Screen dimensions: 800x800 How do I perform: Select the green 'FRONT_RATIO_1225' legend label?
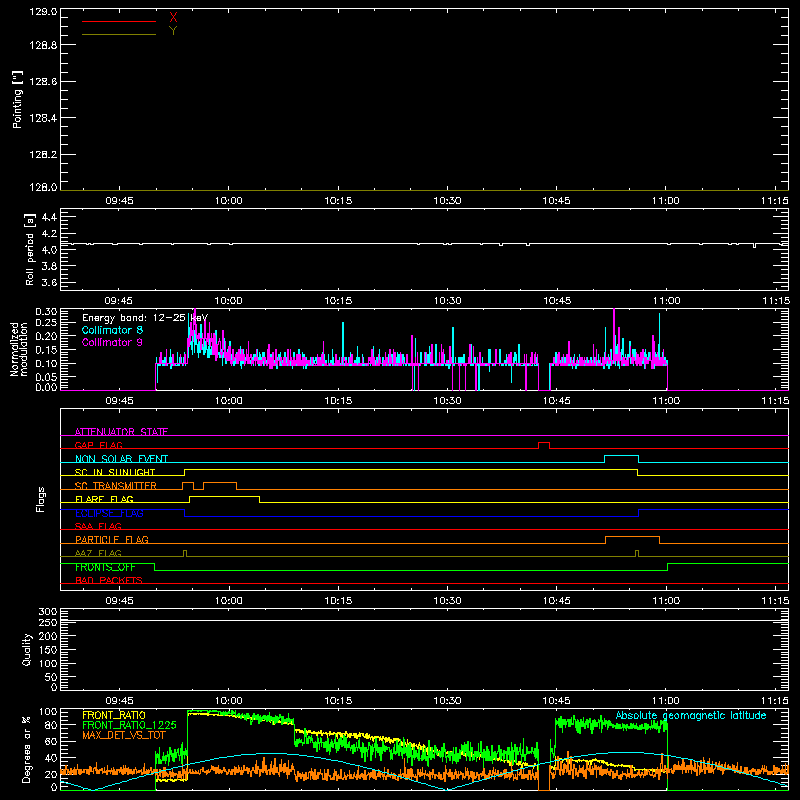(x=129, y=726)
